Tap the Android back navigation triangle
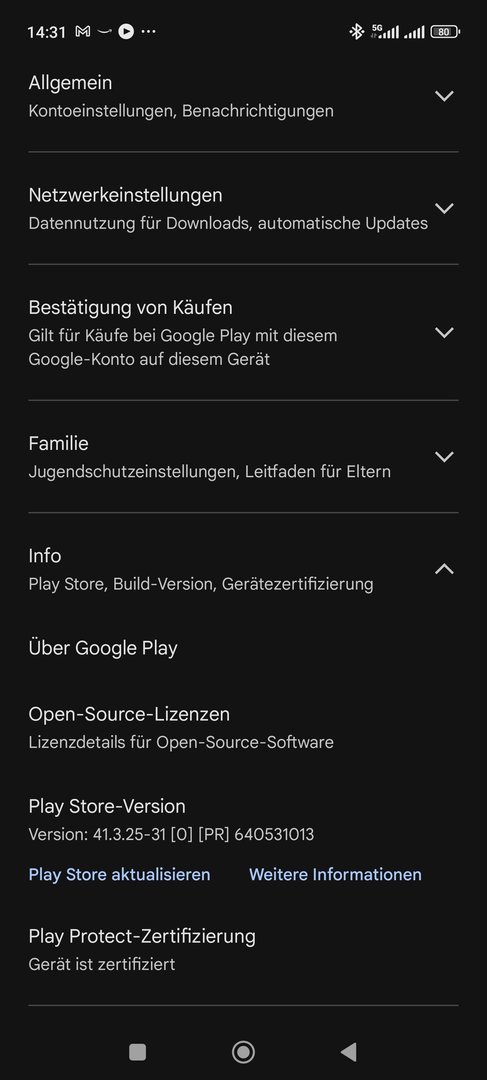Viewport: 487px width, 1080px height. click(349, 1052)
